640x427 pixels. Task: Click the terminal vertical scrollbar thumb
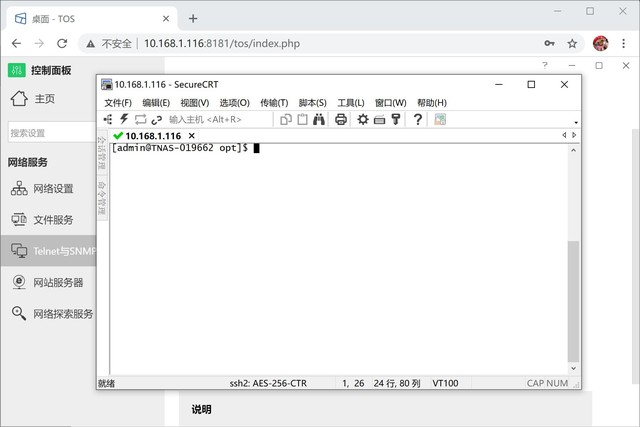573,301
